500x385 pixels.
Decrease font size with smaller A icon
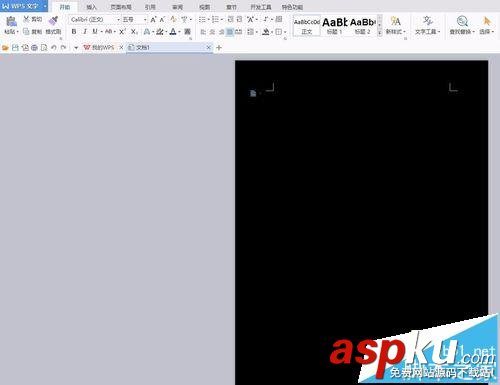(162, 20)
